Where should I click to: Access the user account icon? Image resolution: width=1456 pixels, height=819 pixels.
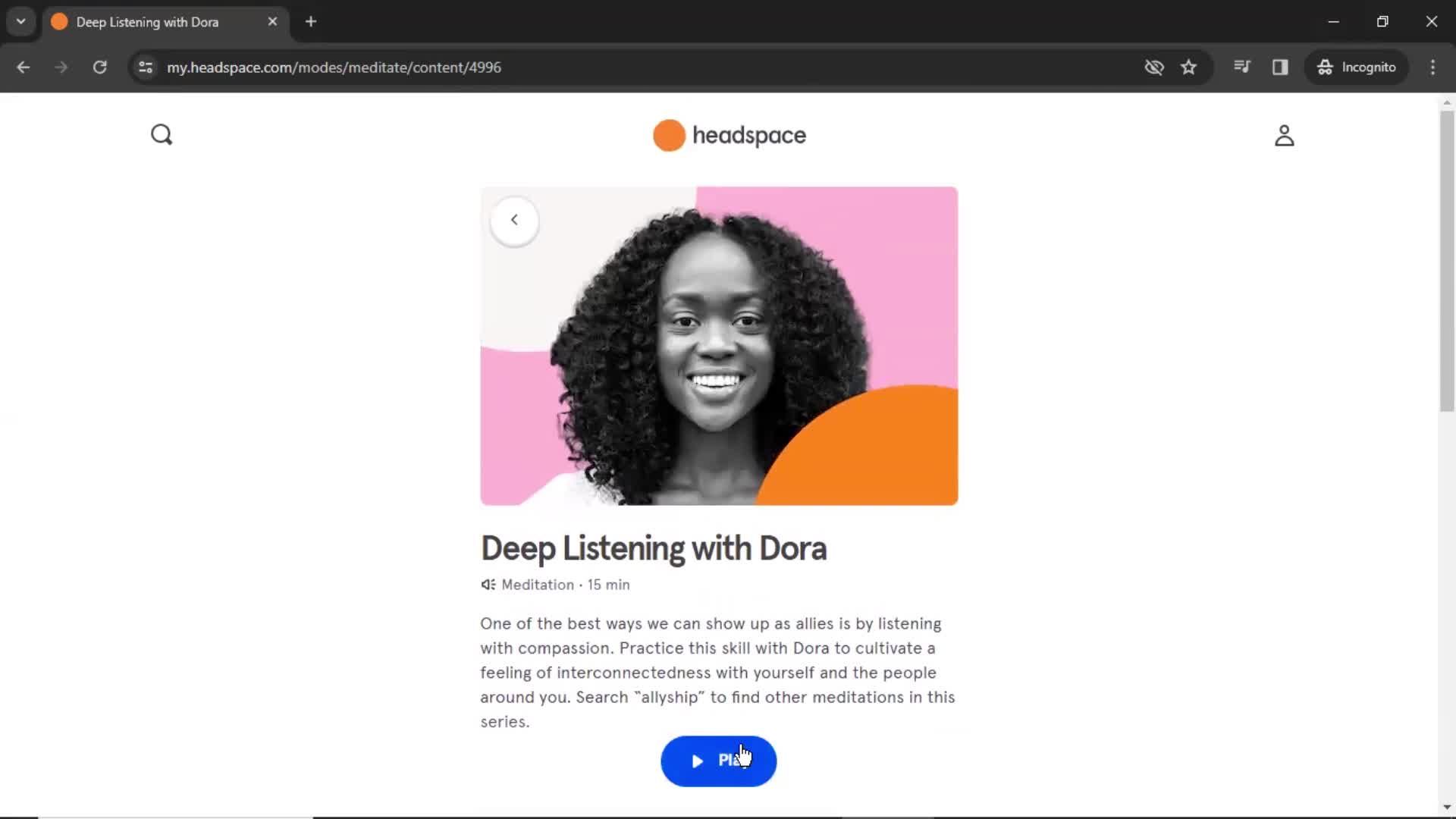pyautogui.click(x=1283, y=135)
